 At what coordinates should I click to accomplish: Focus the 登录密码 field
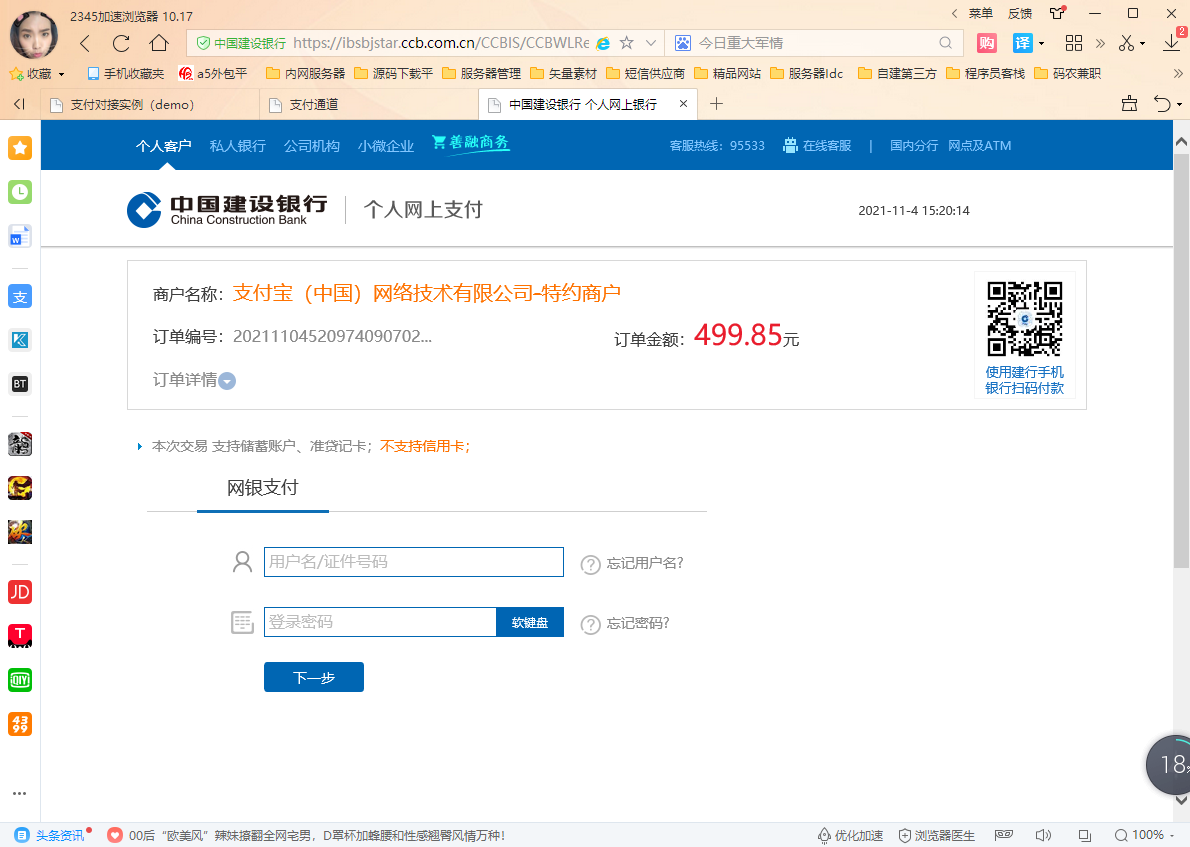[380, 622]
